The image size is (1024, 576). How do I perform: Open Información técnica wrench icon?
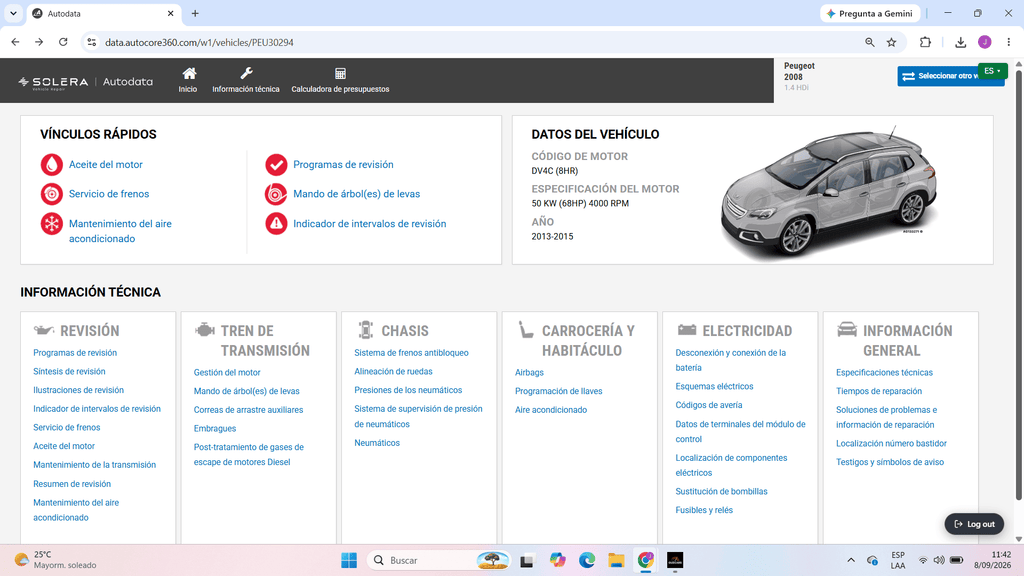(x=246, y=73)
